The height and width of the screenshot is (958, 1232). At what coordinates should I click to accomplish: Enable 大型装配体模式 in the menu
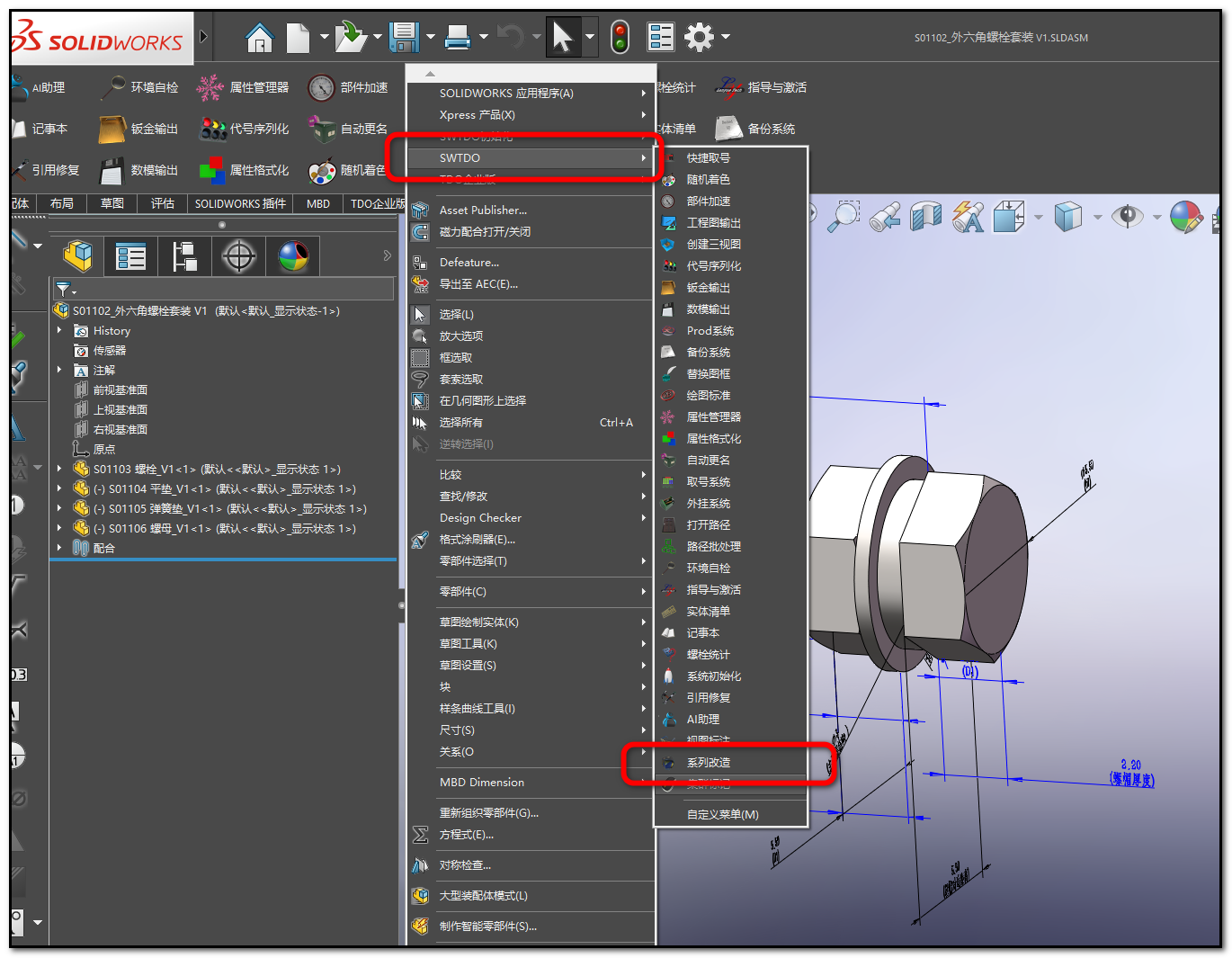(483, 896)
